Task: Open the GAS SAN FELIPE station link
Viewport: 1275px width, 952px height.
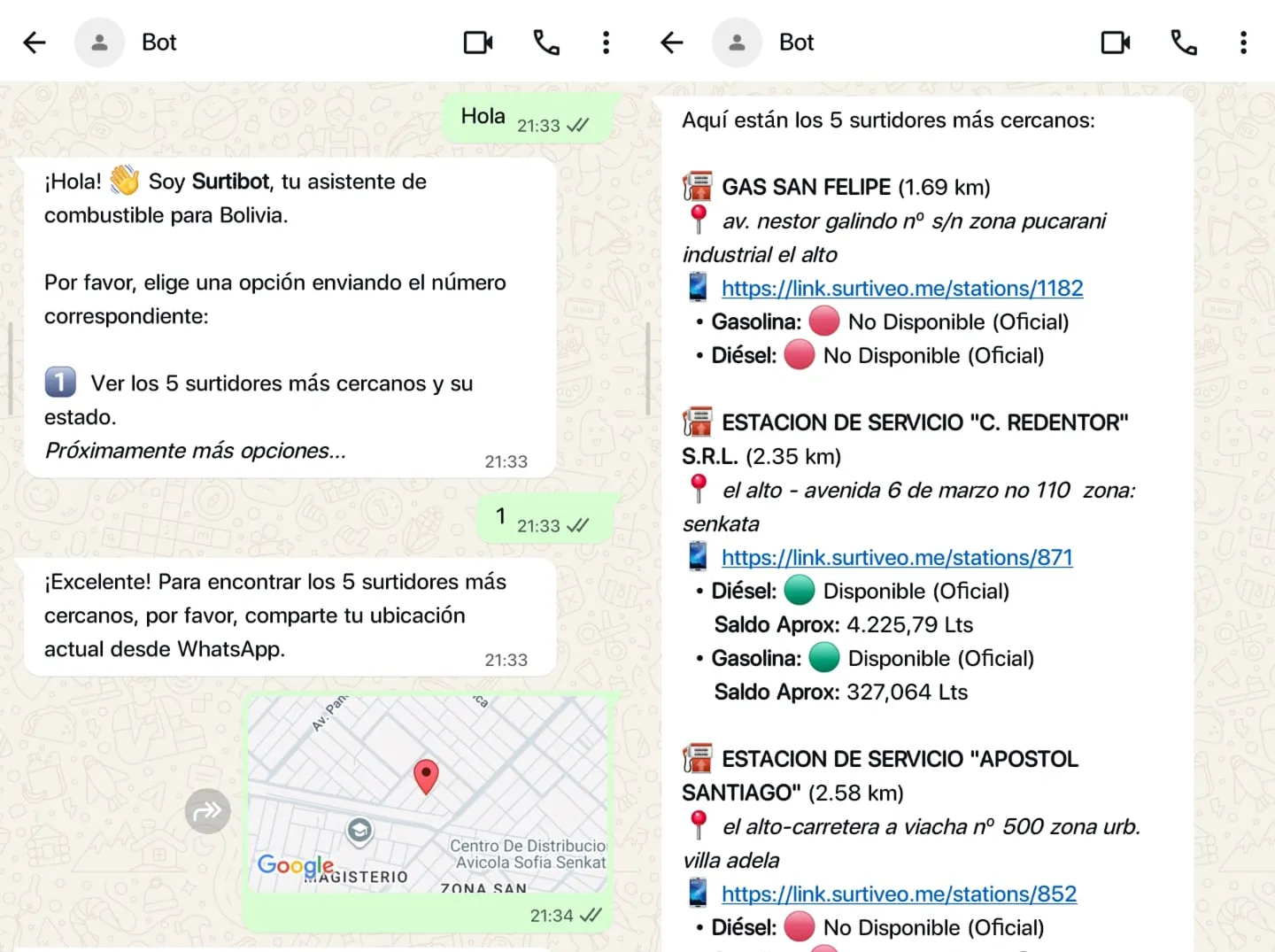Action: pyautogui.click(x=902, y=288)
